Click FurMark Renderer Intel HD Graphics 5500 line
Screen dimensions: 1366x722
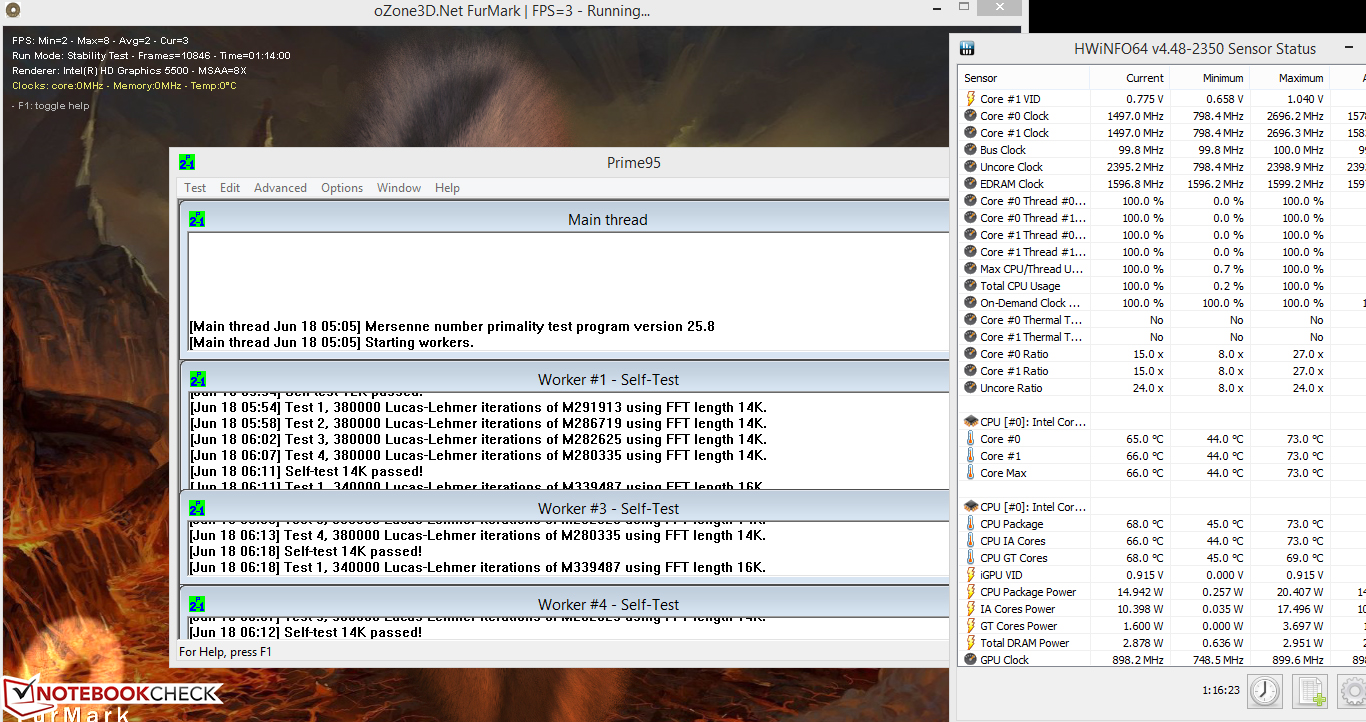[130, 71]
